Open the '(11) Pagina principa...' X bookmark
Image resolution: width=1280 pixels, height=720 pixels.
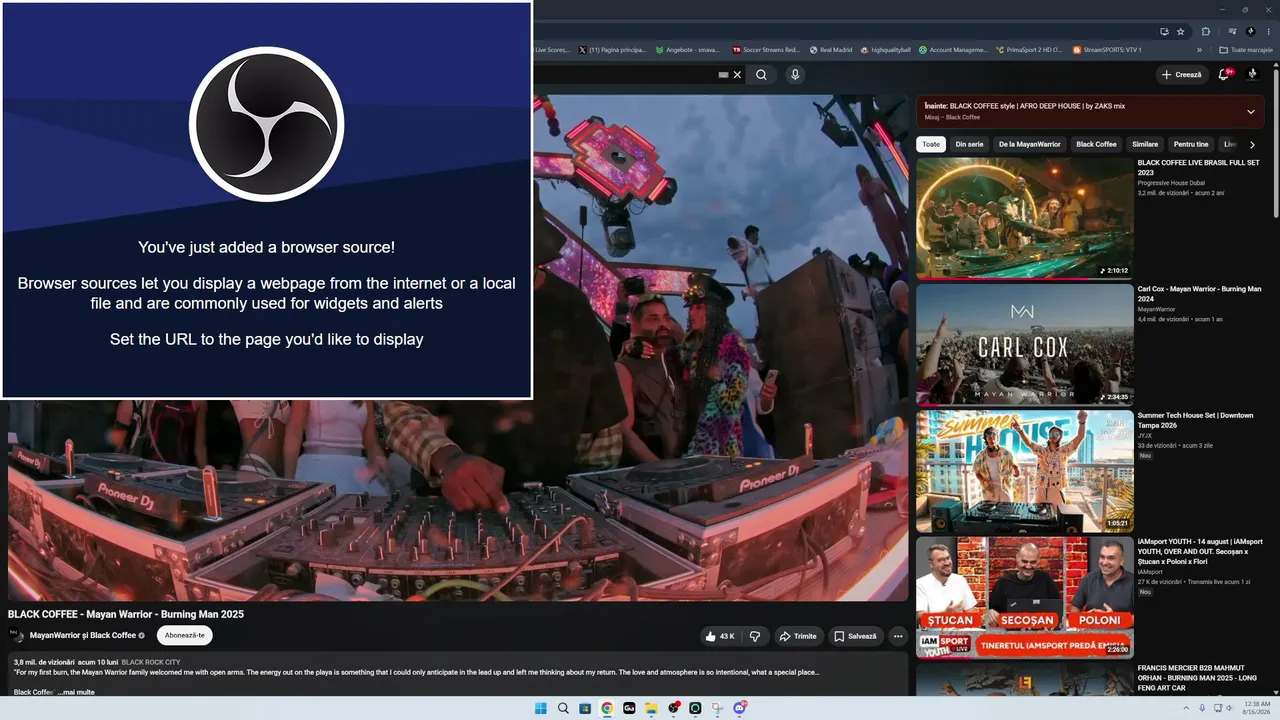(612, 49)
